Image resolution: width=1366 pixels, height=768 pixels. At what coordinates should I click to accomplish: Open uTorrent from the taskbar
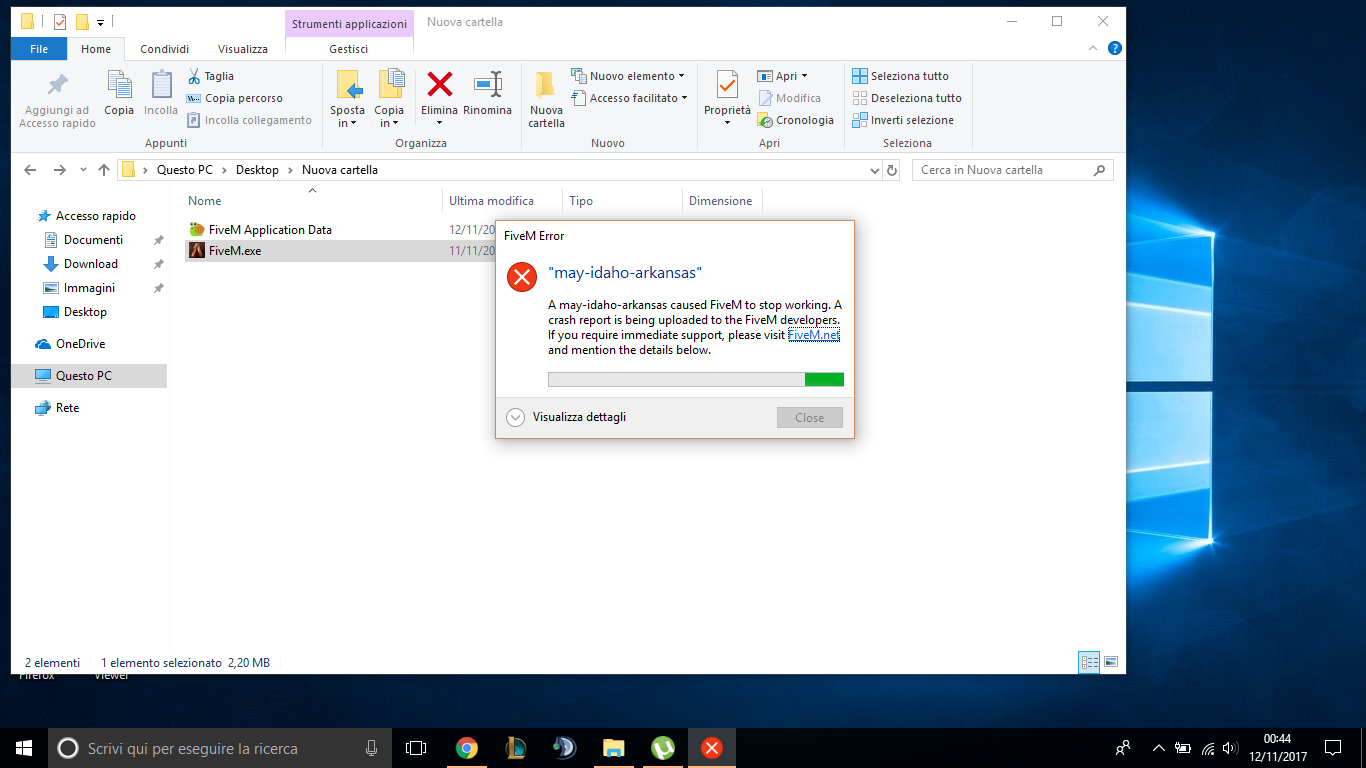[662, 748]
